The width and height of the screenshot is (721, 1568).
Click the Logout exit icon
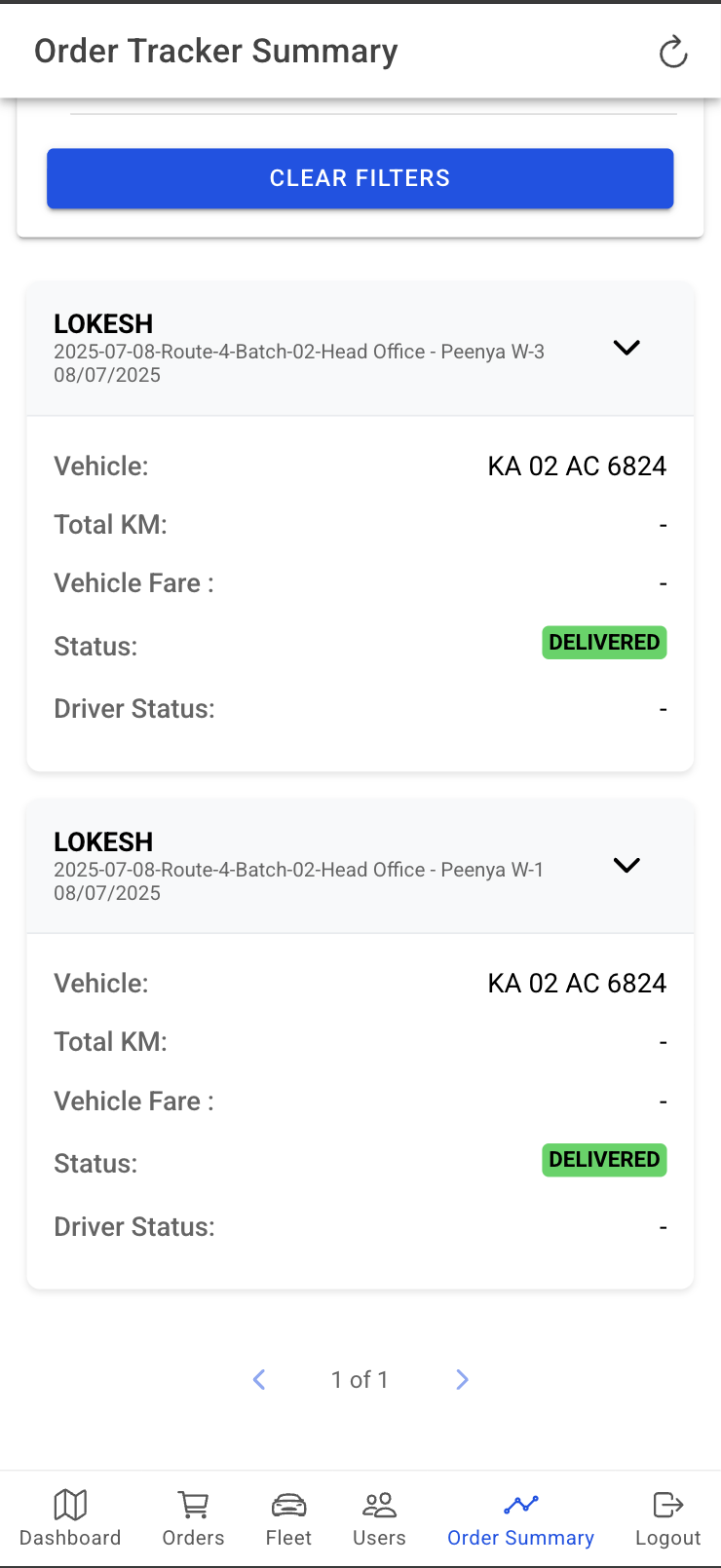click(x=667, y=1505)
